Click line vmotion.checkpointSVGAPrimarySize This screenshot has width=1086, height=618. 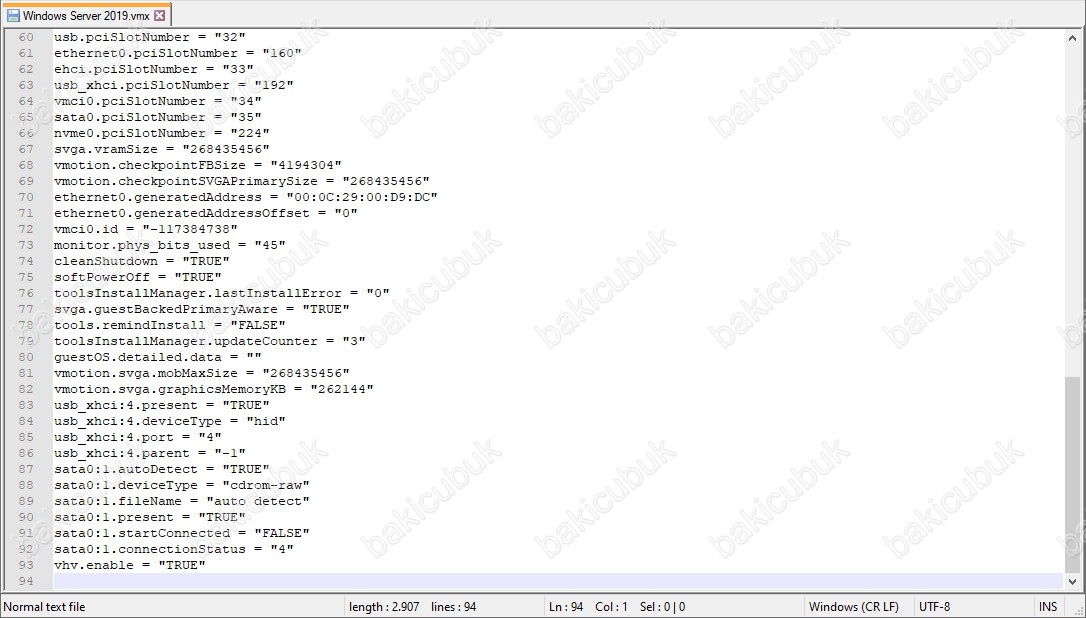[242, 181]
